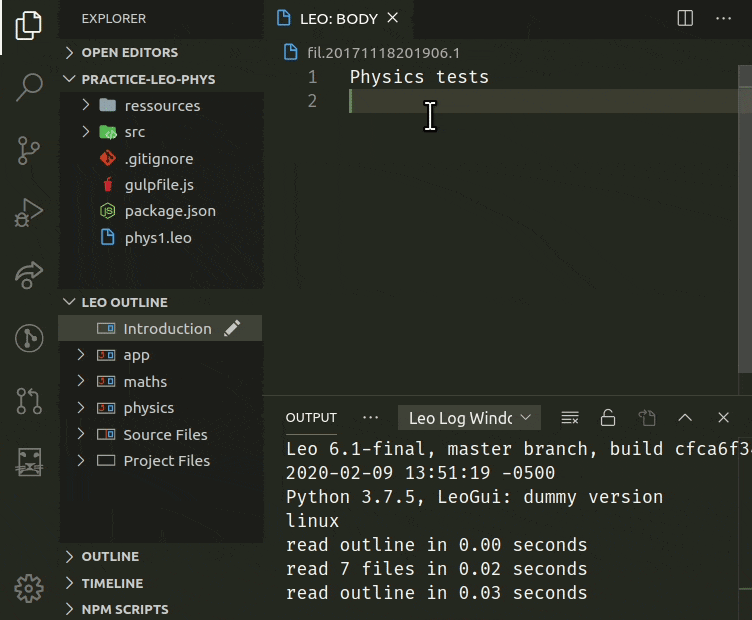This screenshot has width=752, height=620.
Task: Open the Live Share activity icon
Action: [29, 275]
